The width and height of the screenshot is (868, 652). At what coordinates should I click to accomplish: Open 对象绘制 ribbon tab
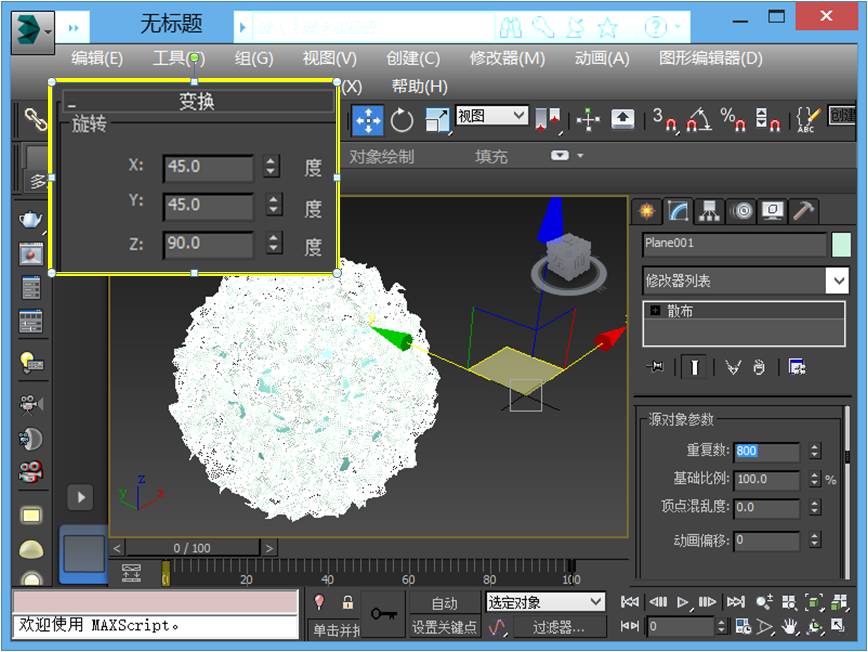point(381,157)
